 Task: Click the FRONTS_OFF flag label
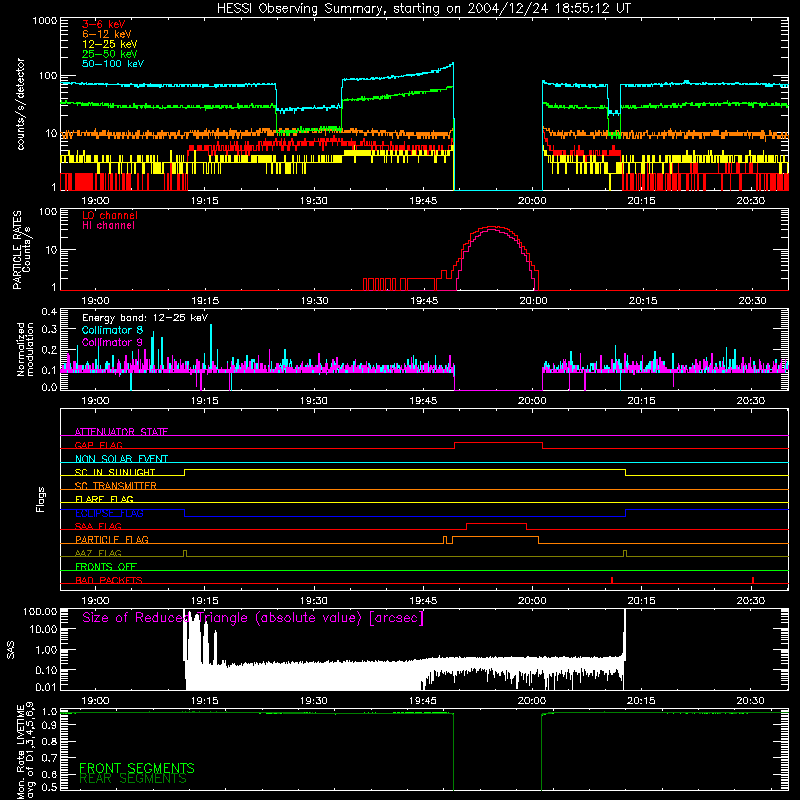(x=106, y=567)
